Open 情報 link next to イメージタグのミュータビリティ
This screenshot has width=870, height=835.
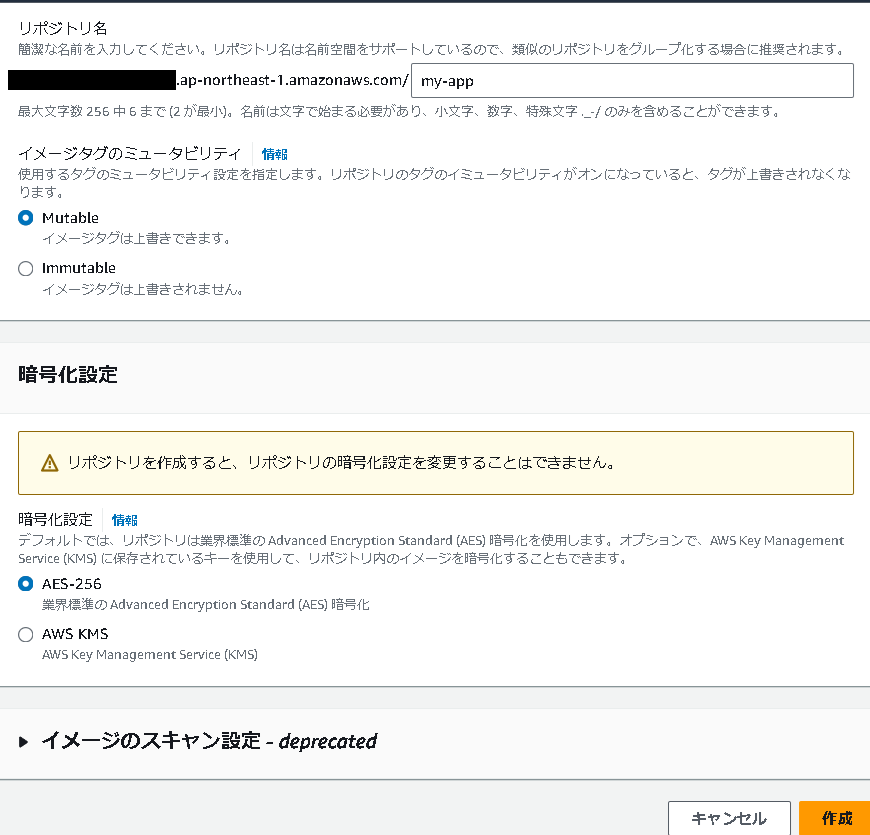point(275,154)
